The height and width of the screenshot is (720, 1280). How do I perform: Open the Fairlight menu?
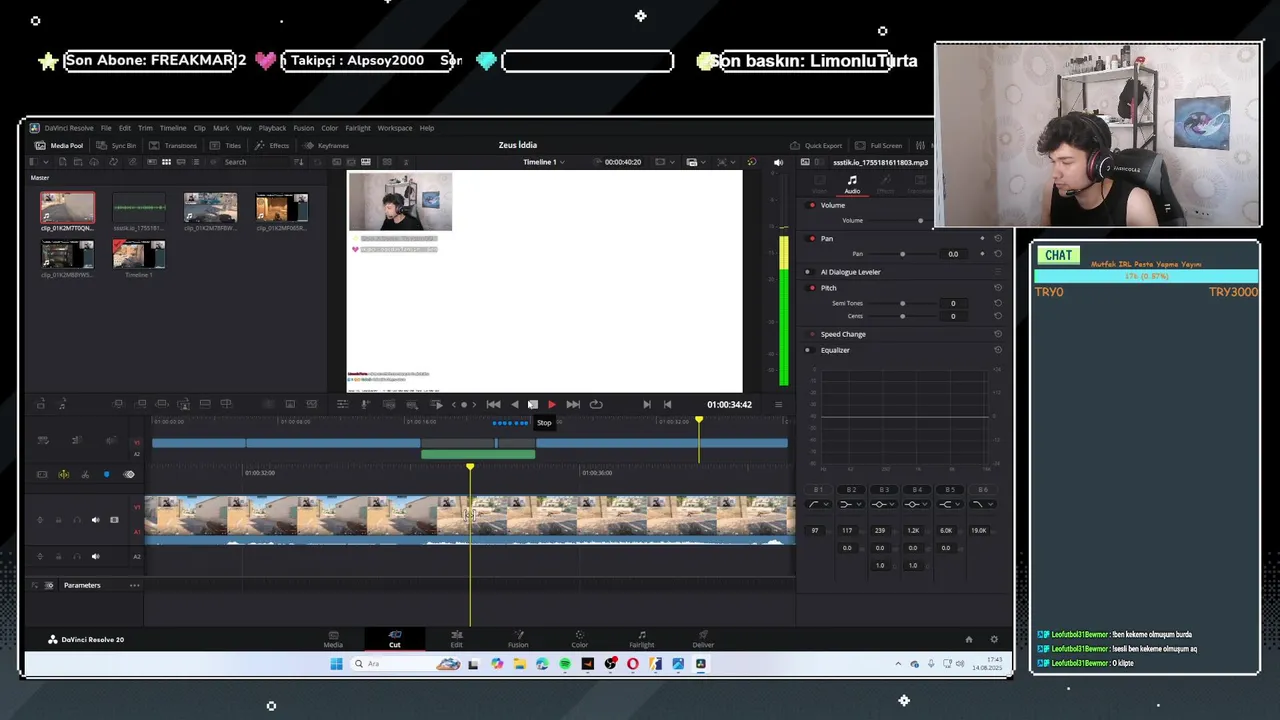pyautogui.click(x=357, y=128)
